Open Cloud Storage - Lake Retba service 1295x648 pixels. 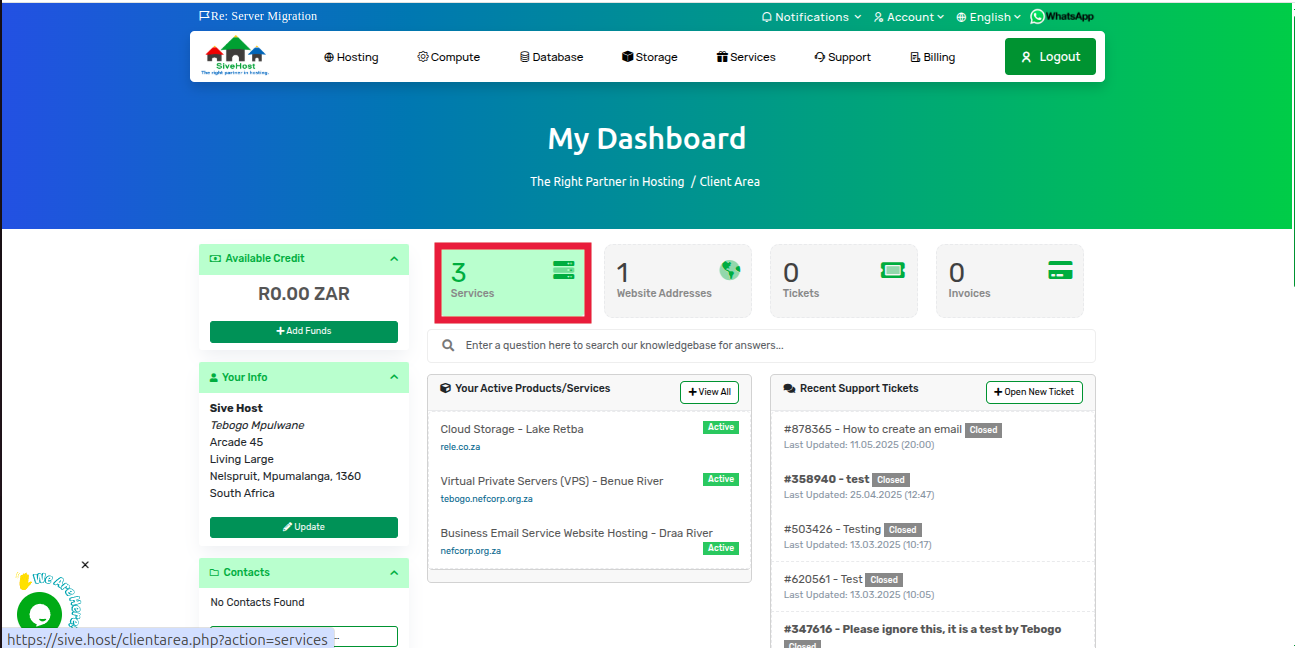(512, 429)
